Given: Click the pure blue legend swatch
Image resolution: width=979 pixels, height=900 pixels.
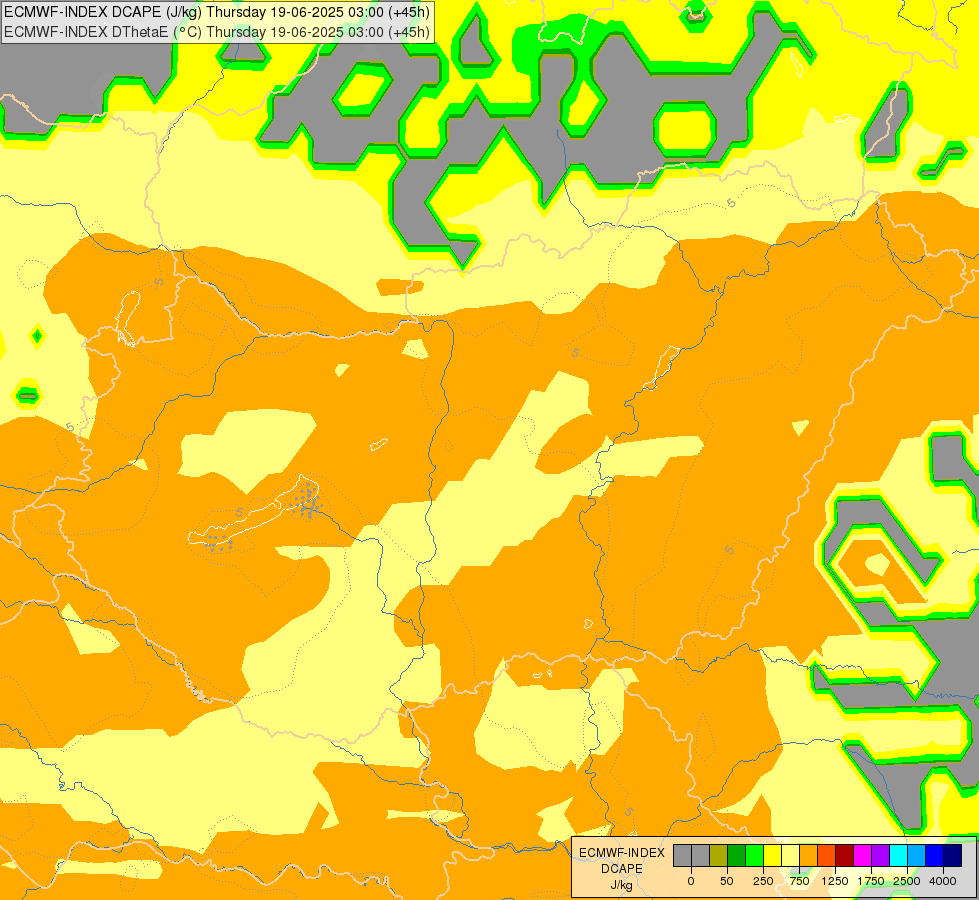Looking at the screenshot, I should (935, 856).
